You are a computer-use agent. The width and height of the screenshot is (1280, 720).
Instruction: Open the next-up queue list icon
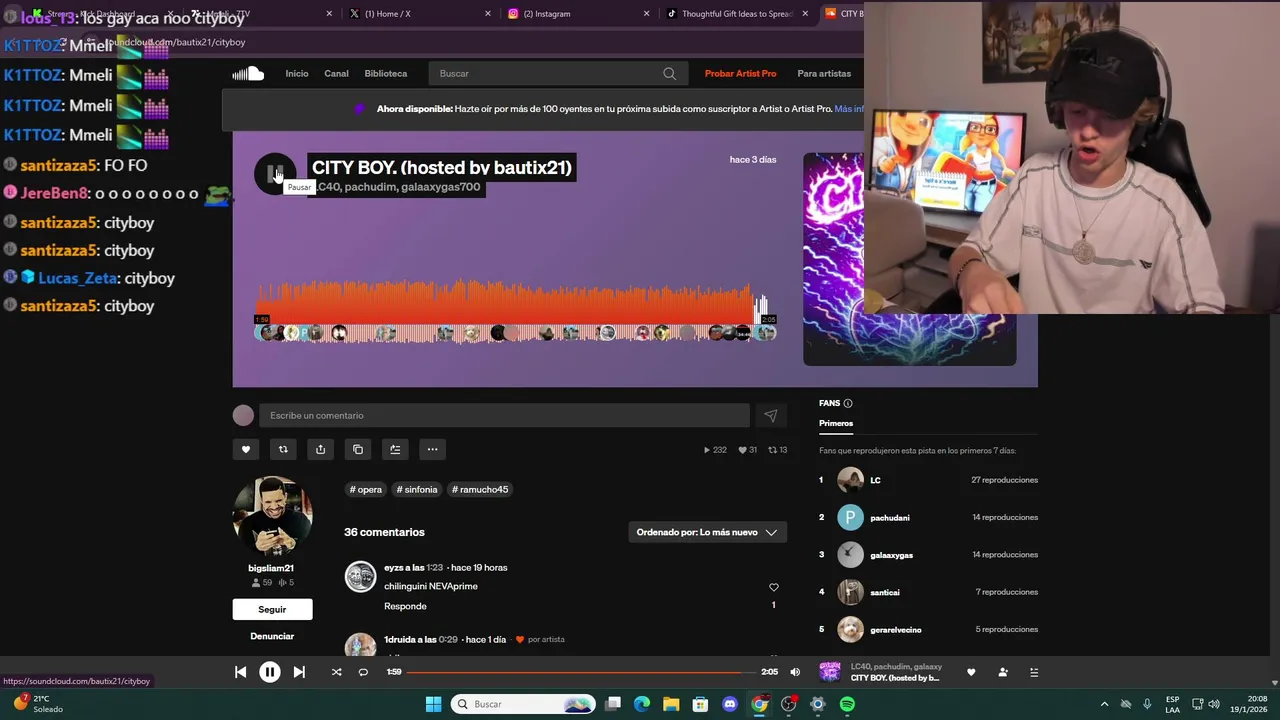click(x=1034, y=672)
